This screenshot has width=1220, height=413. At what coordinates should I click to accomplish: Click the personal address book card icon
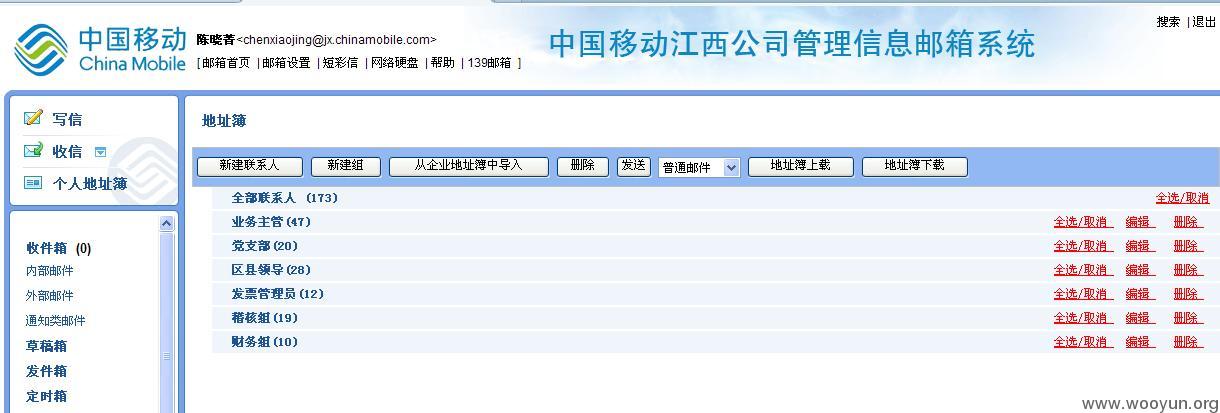pos(34,183)
